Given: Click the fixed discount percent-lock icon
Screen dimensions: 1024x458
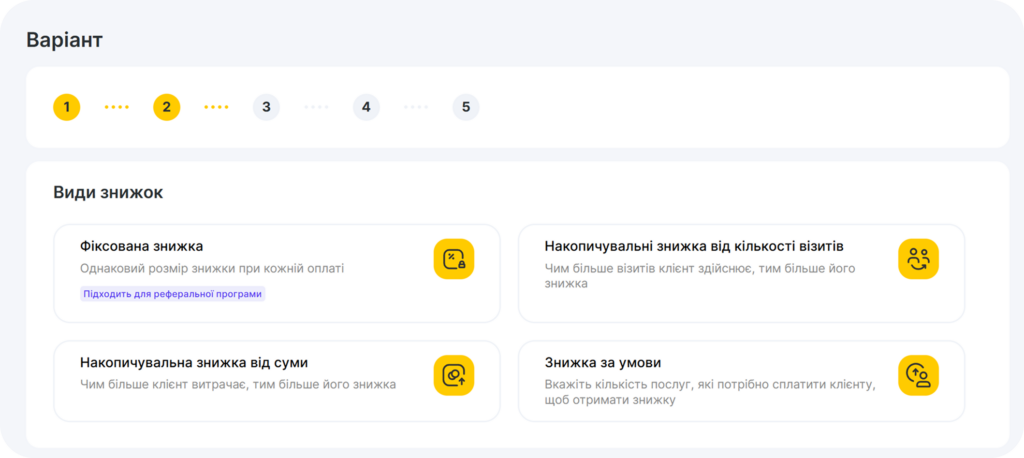Looking at the screenshot, I should pos(454,259).
